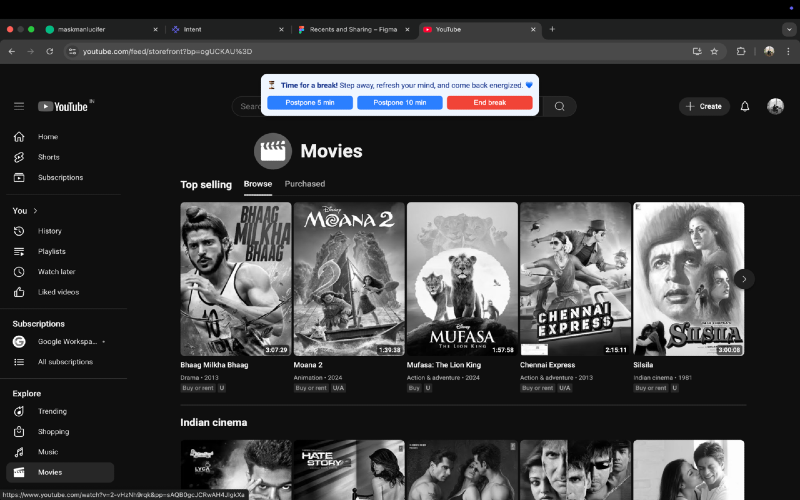Show next Top selling movies arrow

pyautogui.click(x=744, y=279)
